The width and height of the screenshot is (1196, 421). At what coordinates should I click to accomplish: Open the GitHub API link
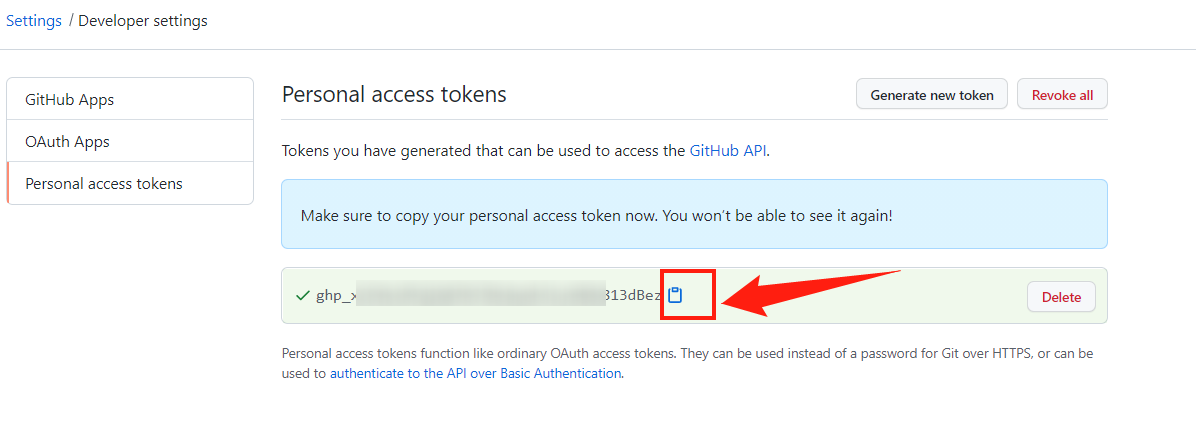(x=728, y=150)
